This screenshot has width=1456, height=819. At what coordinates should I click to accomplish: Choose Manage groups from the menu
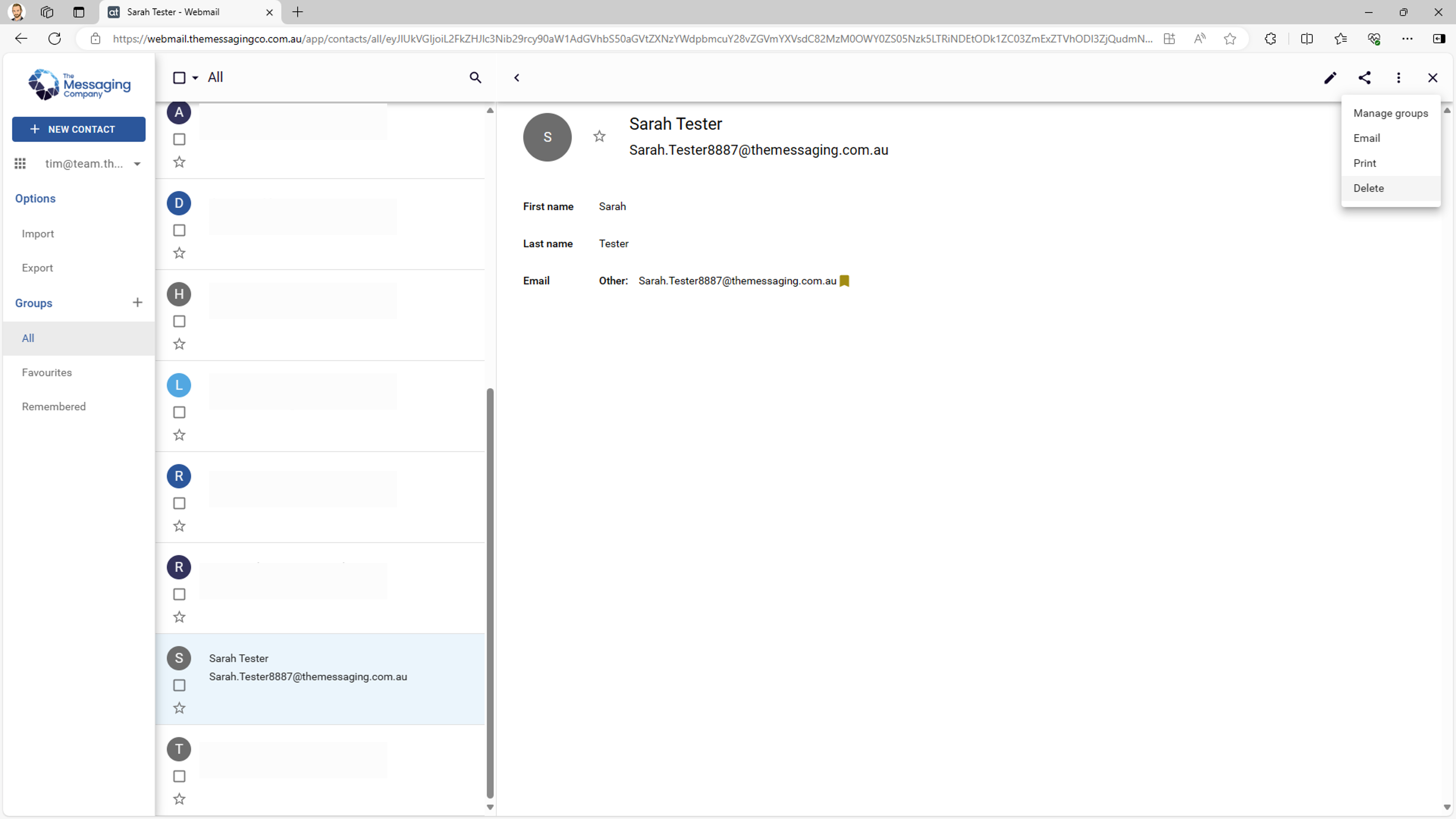tap(1390, 113)
